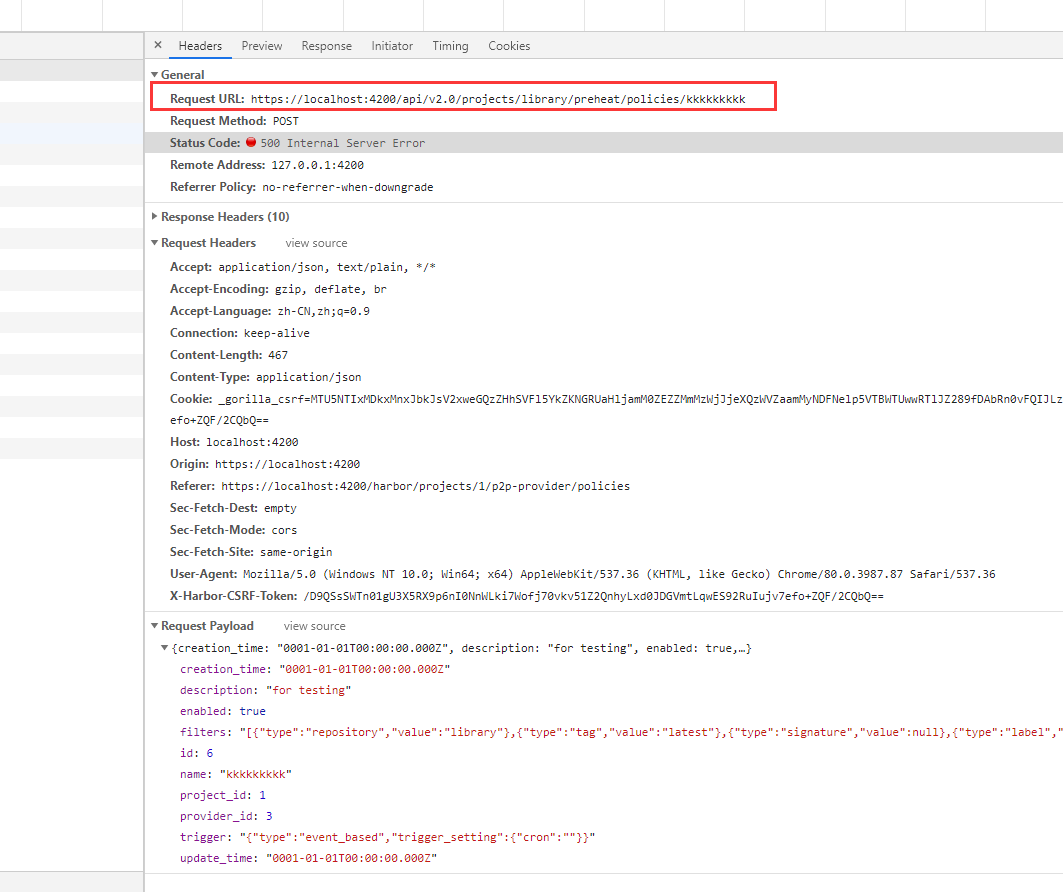Select the Initiator tab

click(392, 45)
